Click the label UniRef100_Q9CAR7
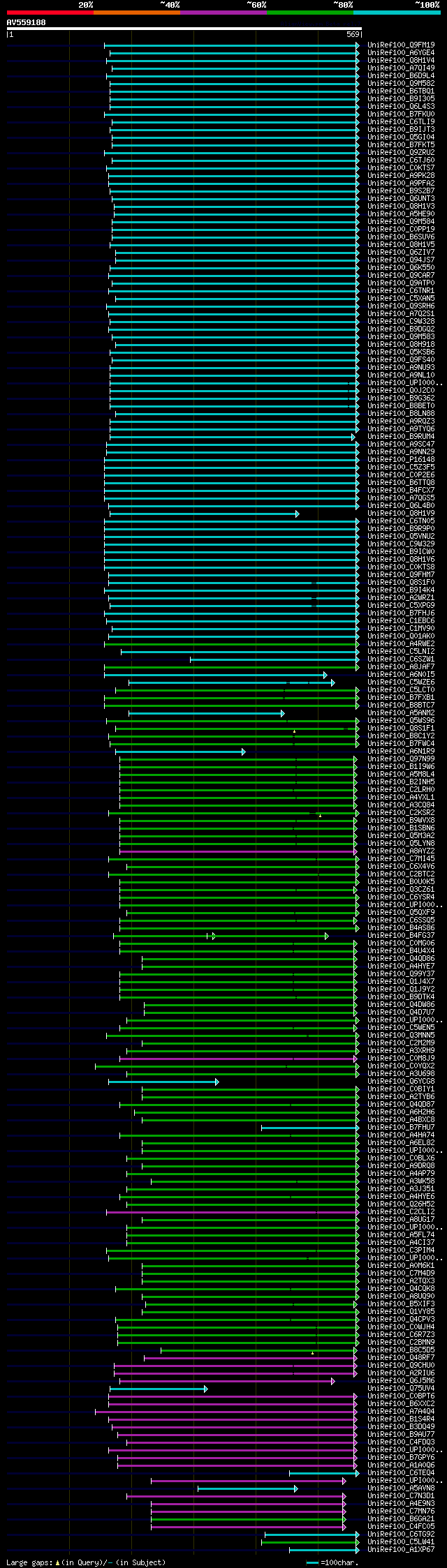Image resolution: width=447 pixels, height=1568 pixels. (401, 276)
